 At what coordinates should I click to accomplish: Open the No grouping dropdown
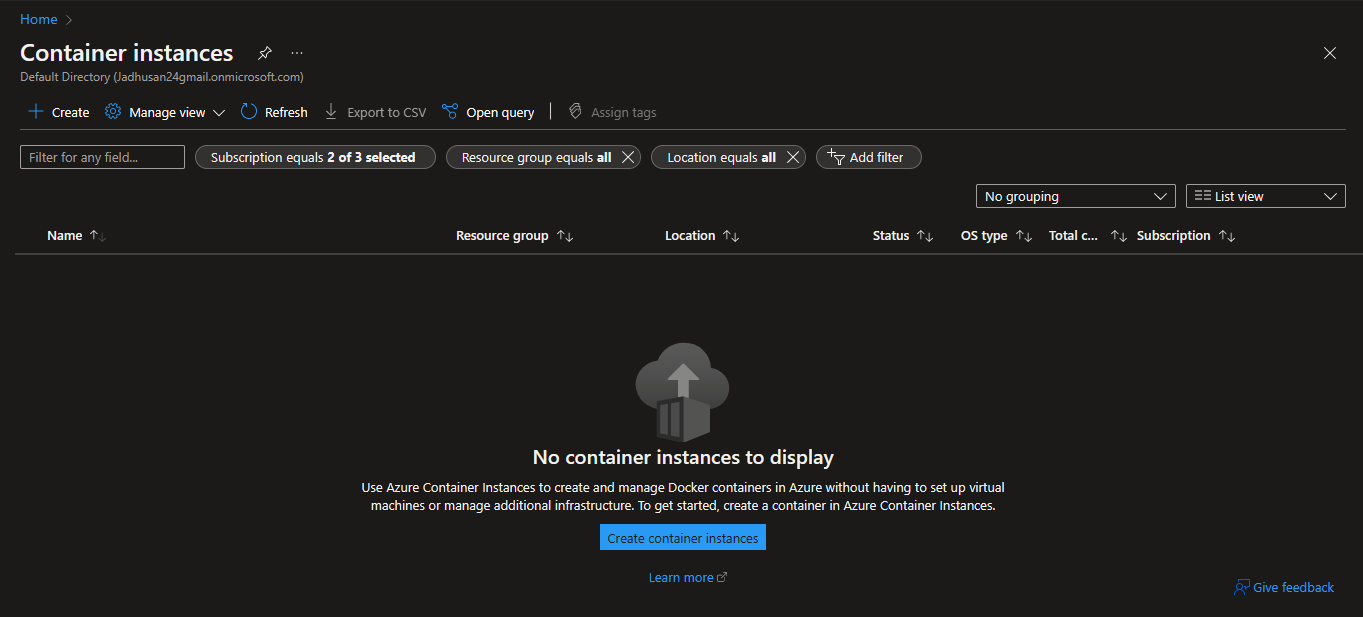1075,196
